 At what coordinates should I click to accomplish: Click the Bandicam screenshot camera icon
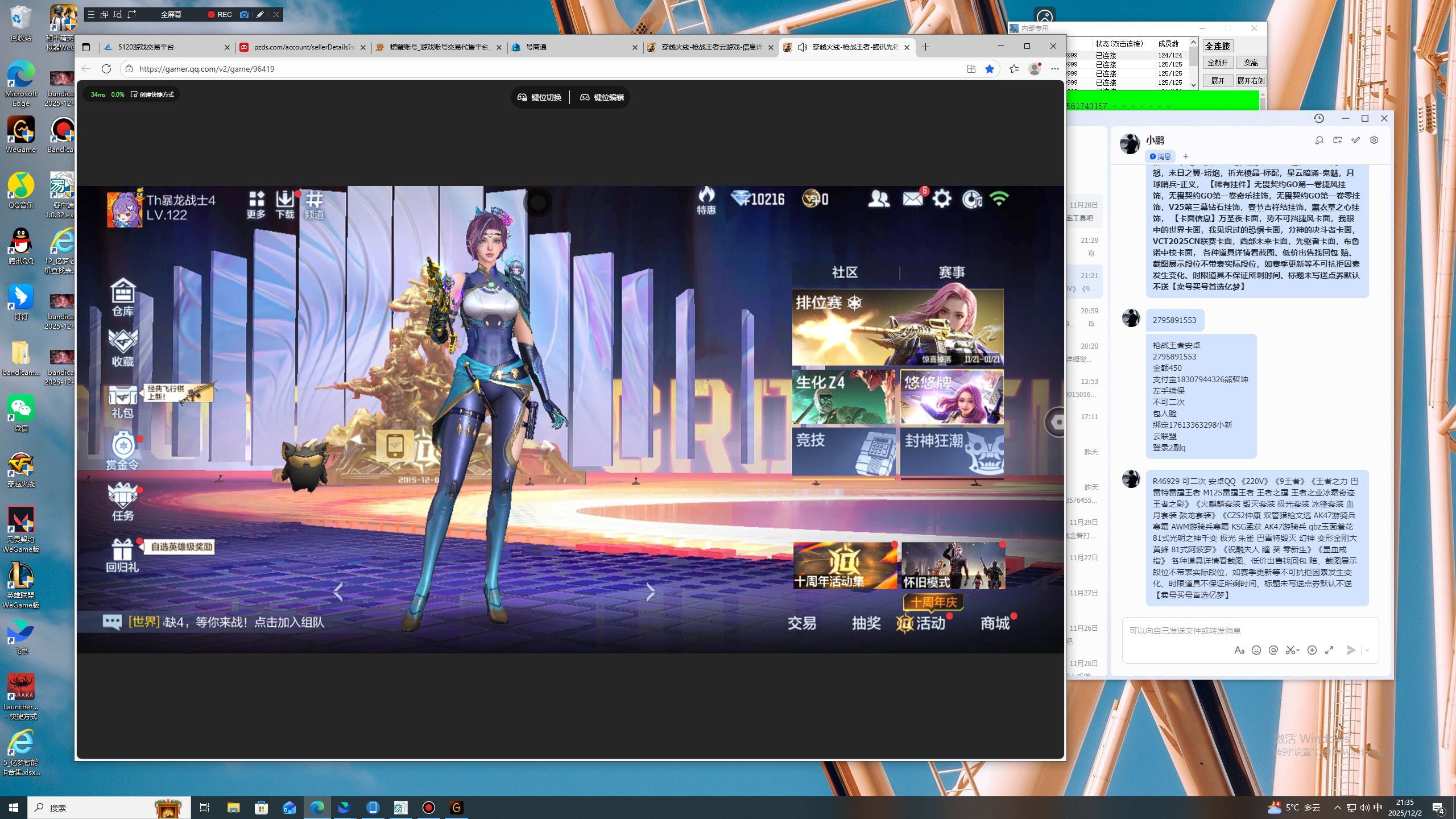click(x=244, y=15)
